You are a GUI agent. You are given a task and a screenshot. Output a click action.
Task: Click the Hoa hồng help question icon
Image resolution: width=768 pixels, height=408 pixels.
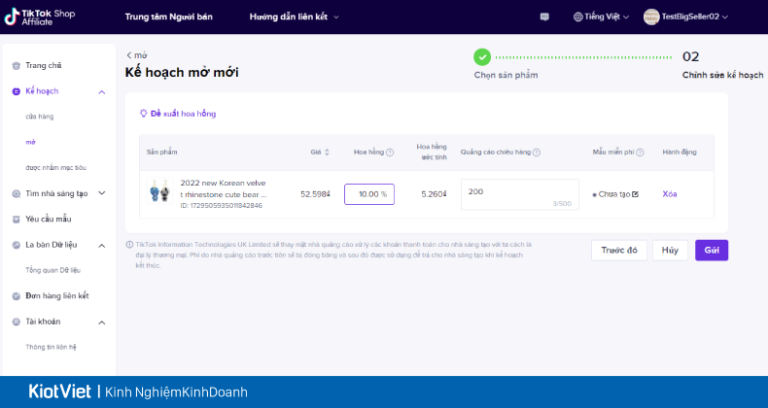[390, 152]
